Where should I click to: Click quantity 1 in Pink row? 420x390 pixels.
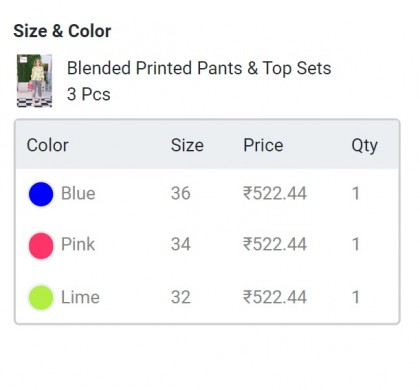click(x=356, y=244)
